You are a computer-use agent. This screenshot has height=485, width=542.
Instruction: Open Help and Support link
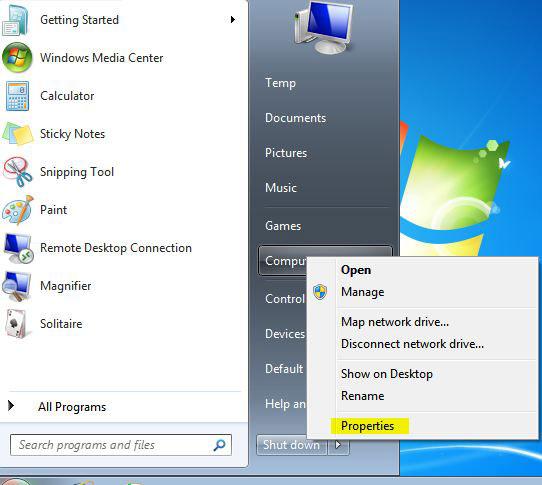point(285,403)
